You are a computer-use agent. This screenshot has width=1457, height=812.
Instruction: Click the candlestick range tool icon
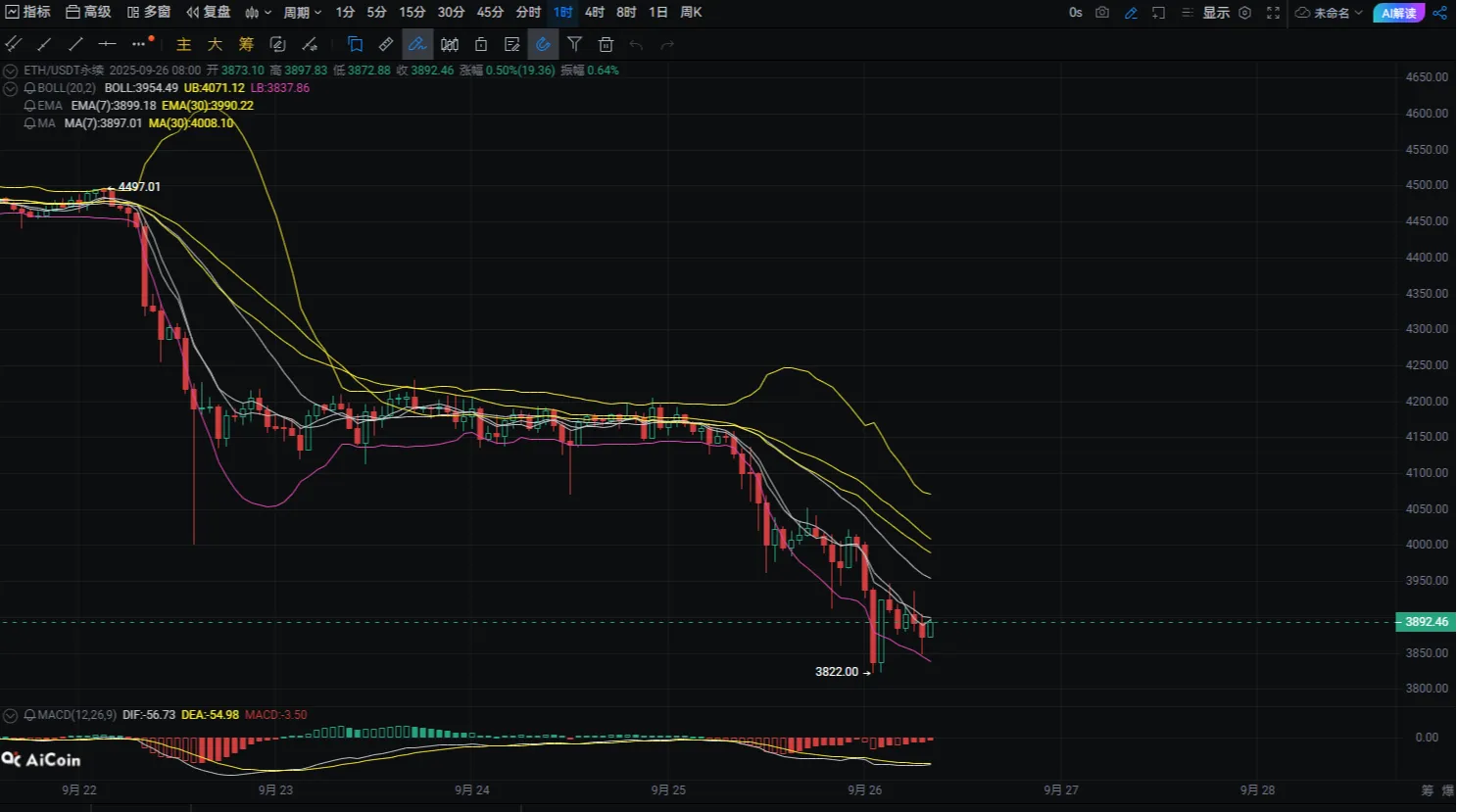tap(450, 44)
